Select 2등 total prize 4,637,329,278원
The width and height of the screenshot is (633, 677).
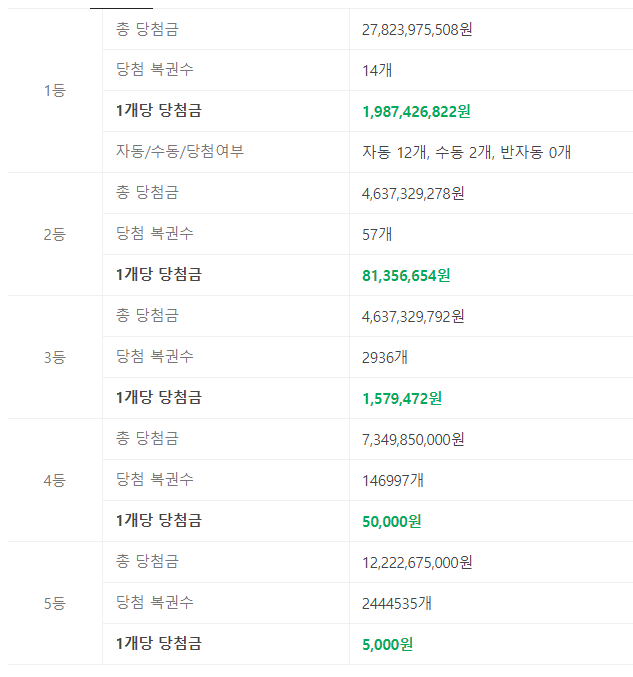coord(413,193)
